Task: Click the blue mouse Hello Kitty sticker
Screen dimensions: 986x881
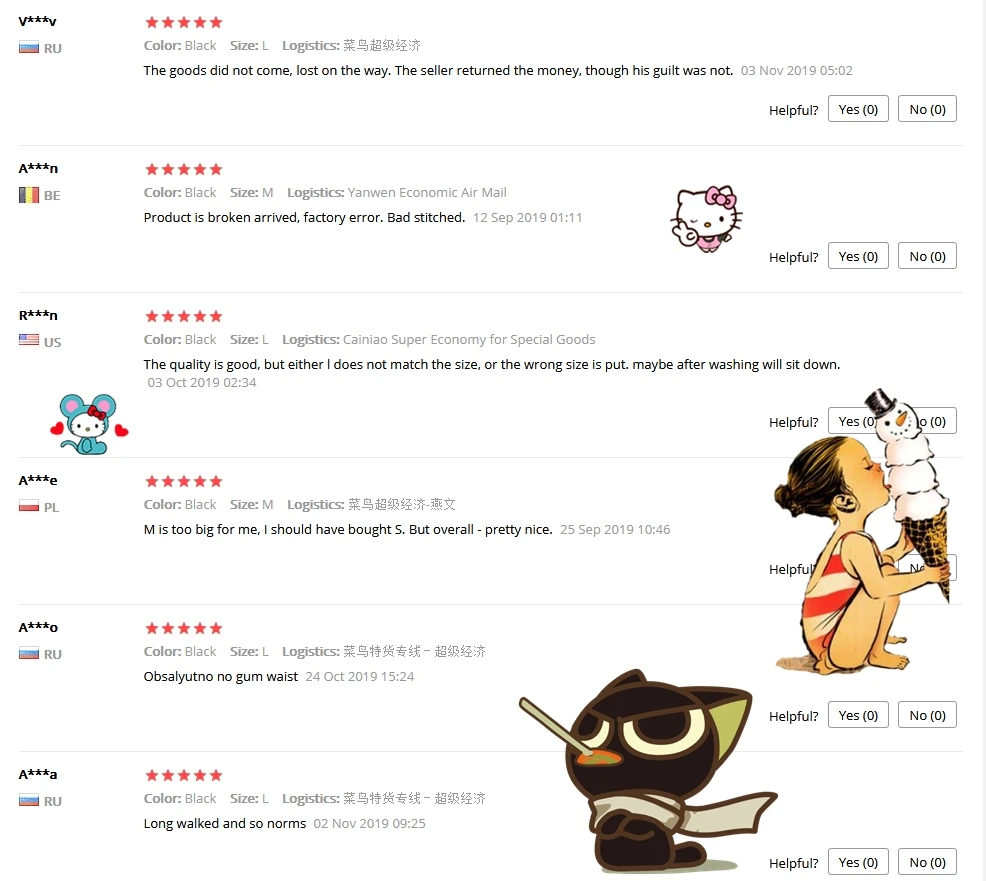Action: [89, 424]
